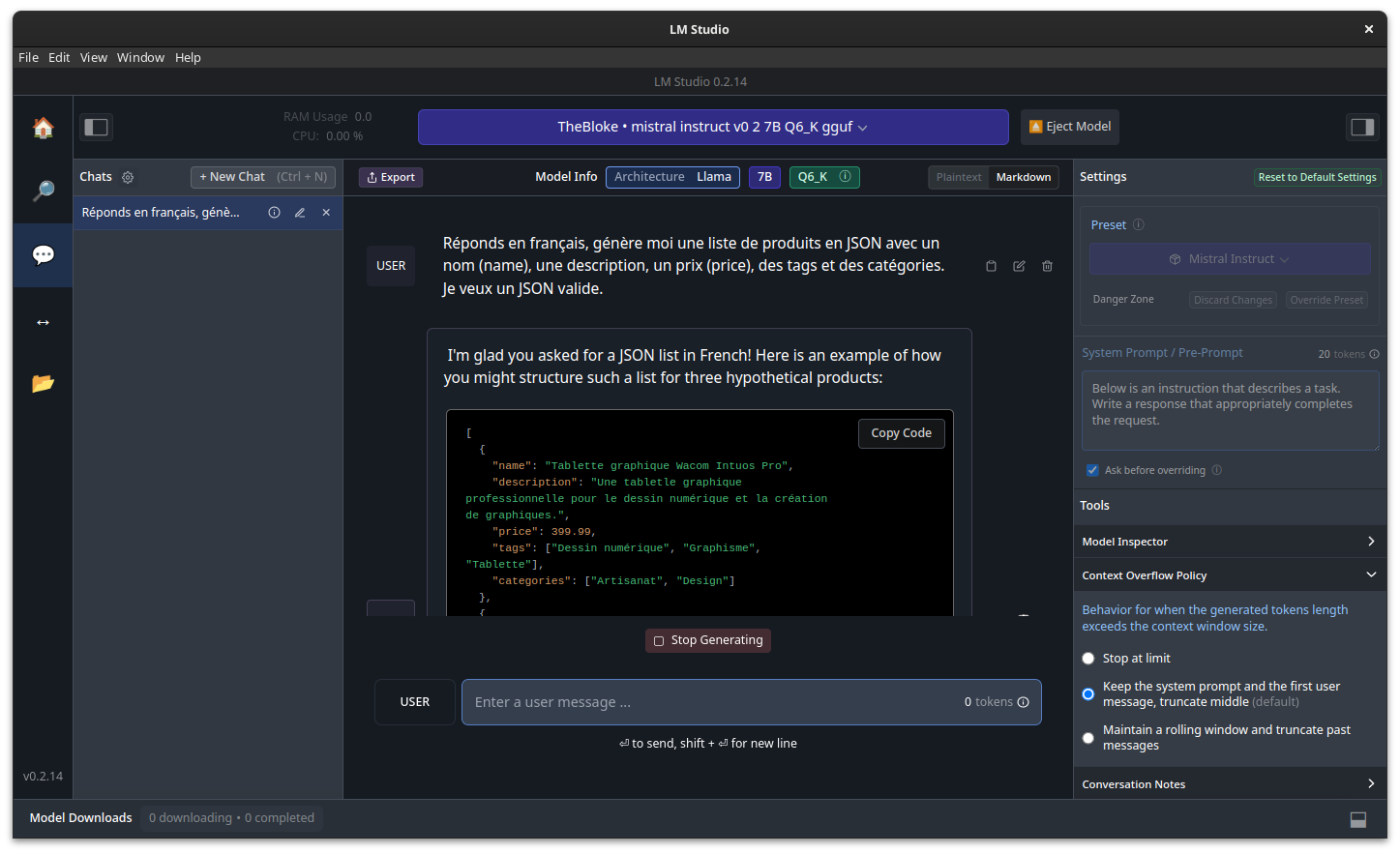Click the CPU: 0.00 % readout
The height and width of the screenshot is (854, 1400).
click(x=327, y=136)
